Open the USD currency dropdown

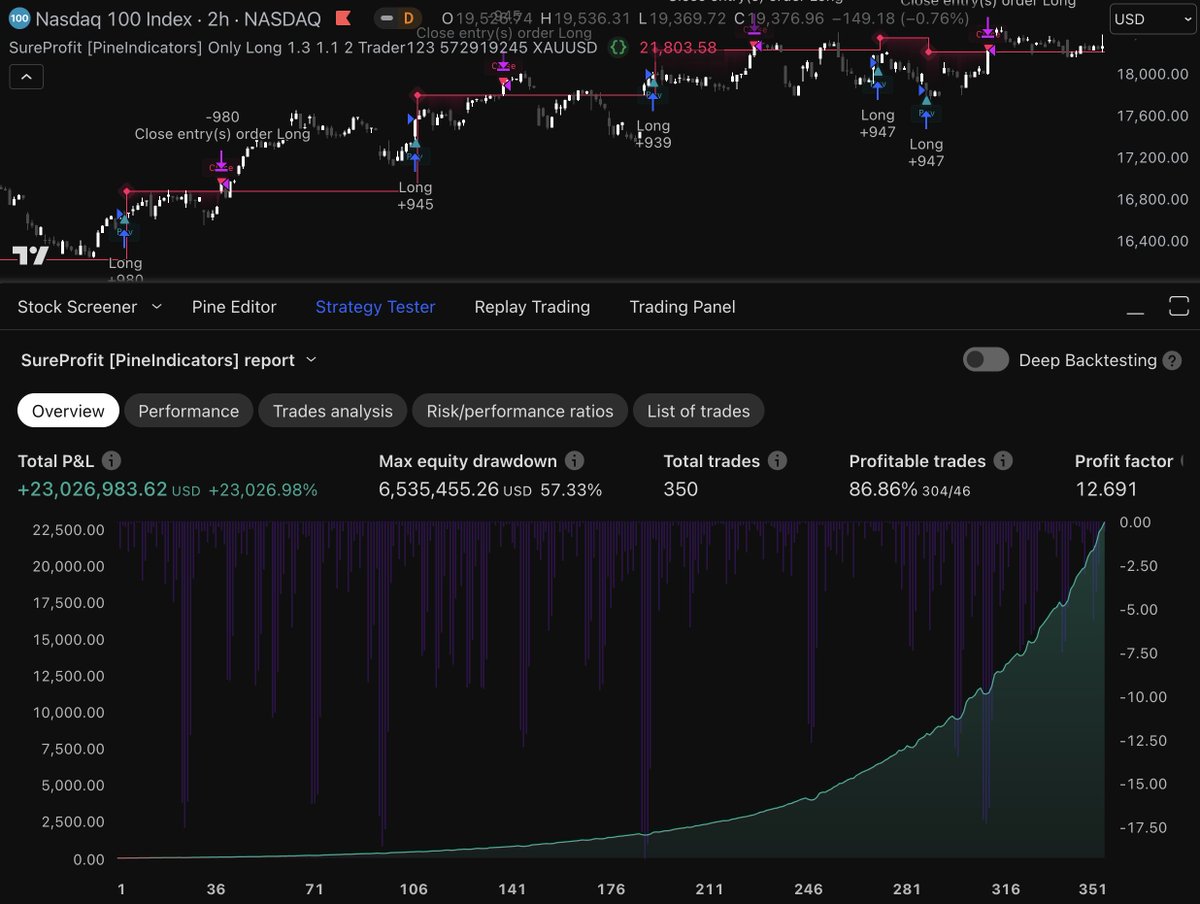click(x=1153, y=19)
